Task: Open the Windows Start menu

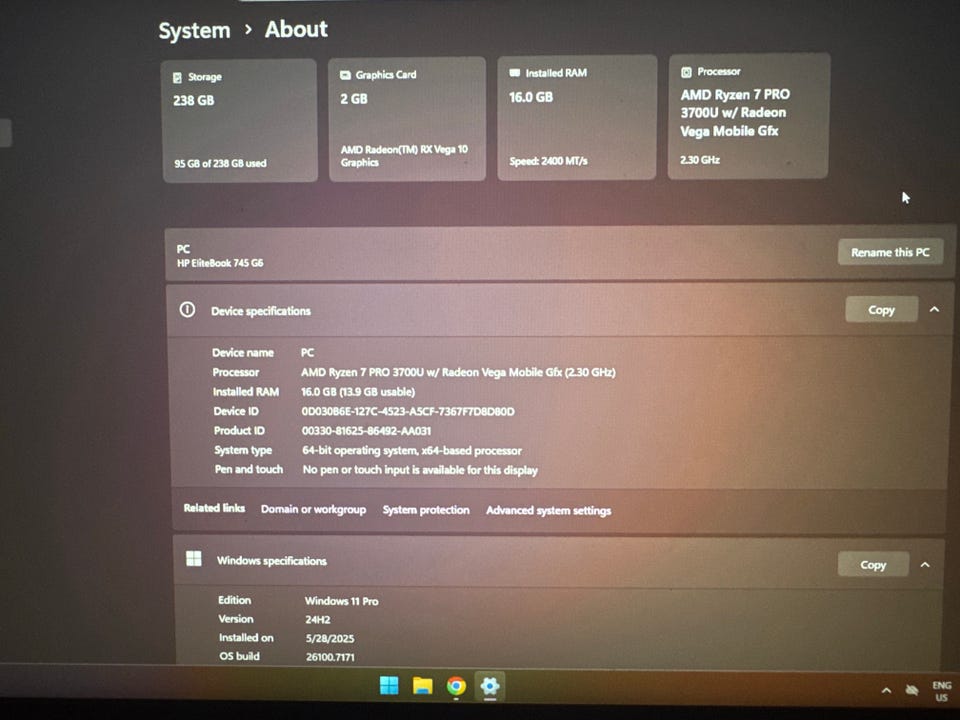Action: click(x=389, y=686)
